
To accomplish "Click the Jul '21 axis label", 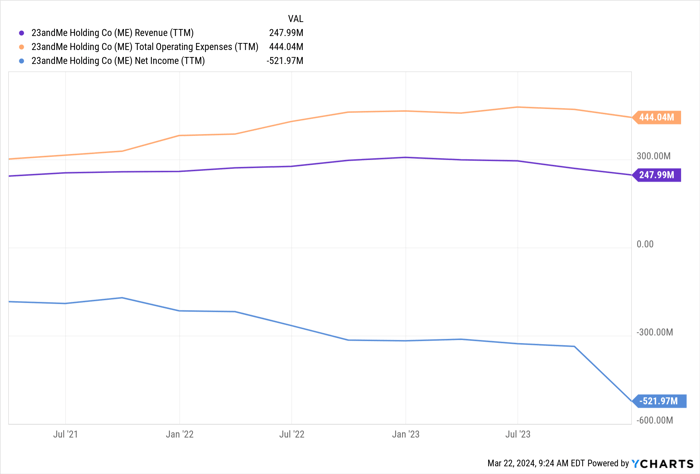I will 66,434.
